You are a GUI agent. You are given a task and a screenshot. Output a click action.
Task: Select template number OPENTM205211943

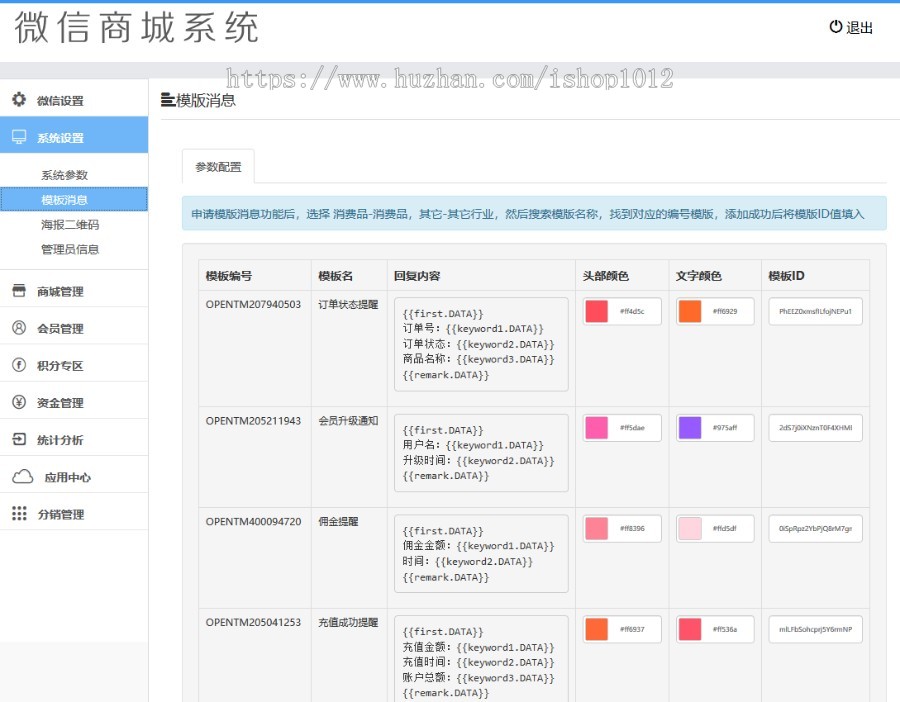click(x=253, y=421)
